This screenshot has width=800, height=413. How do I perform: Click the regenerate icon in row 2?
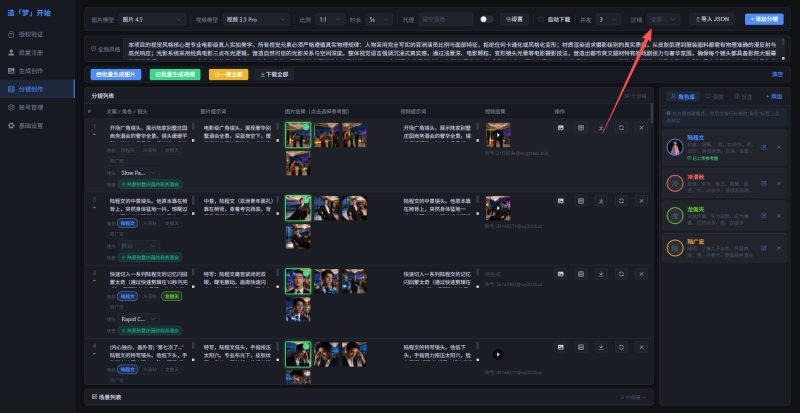622,200
